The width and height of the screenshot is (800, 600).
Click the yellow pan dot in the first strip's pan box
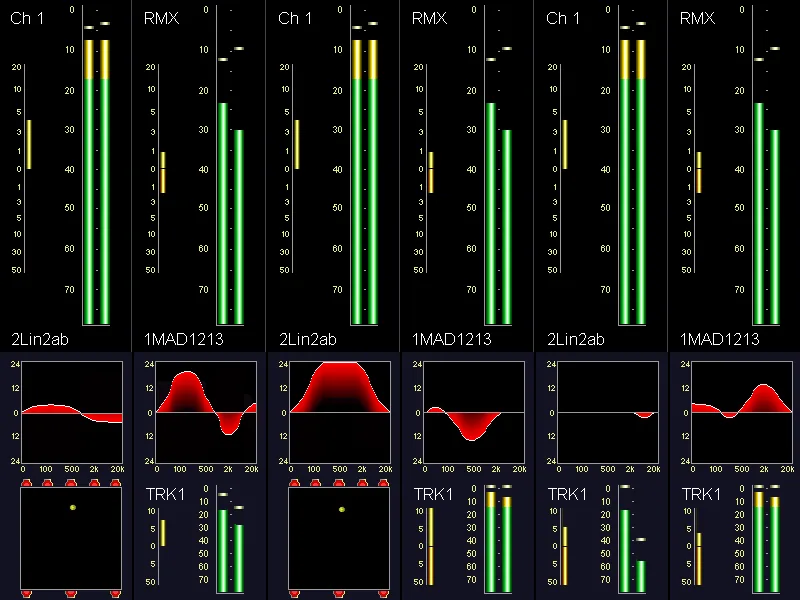pos(73,507)
